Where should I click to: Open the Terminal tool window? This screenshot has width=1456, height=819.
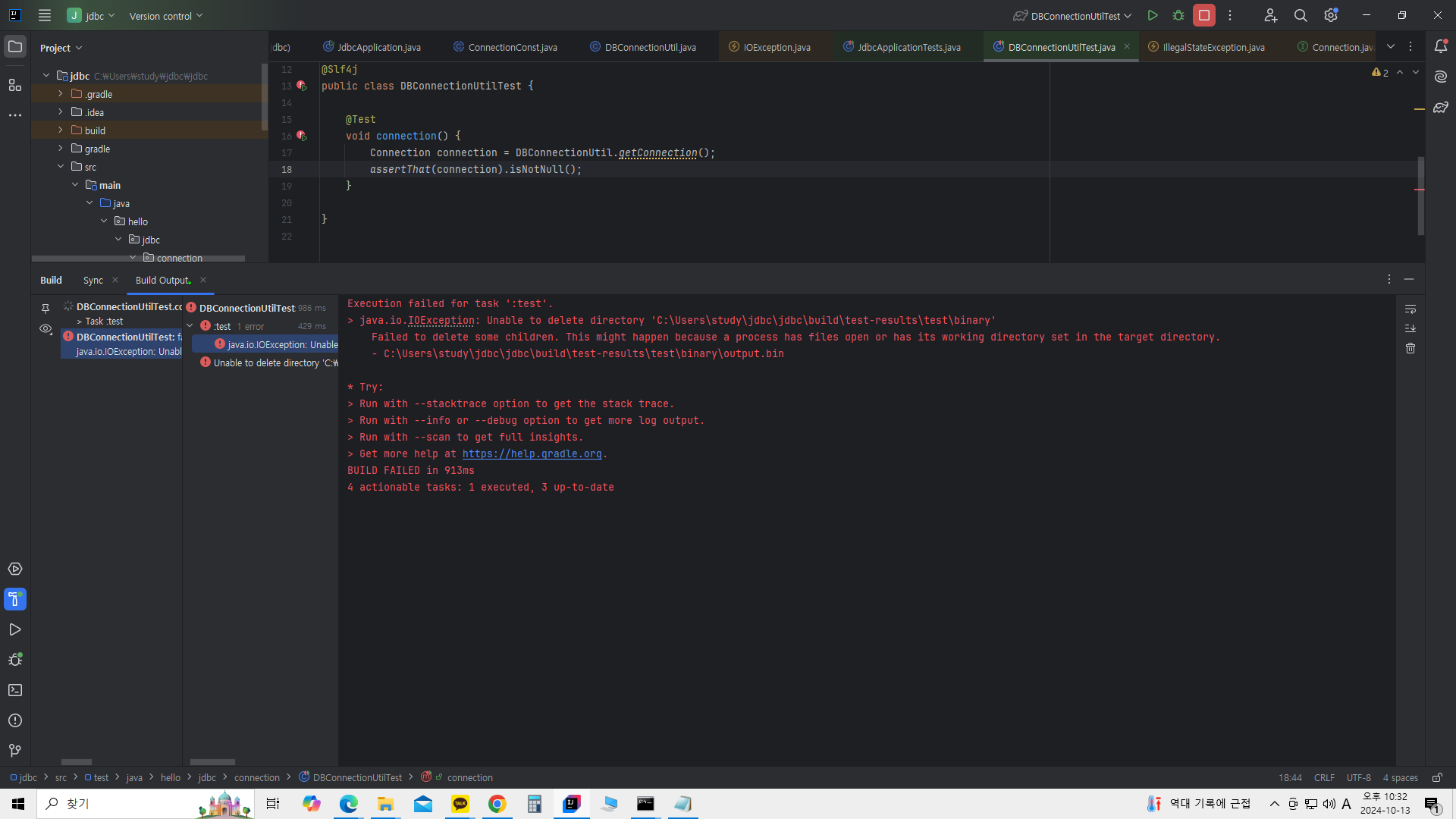tap(15, 690)
